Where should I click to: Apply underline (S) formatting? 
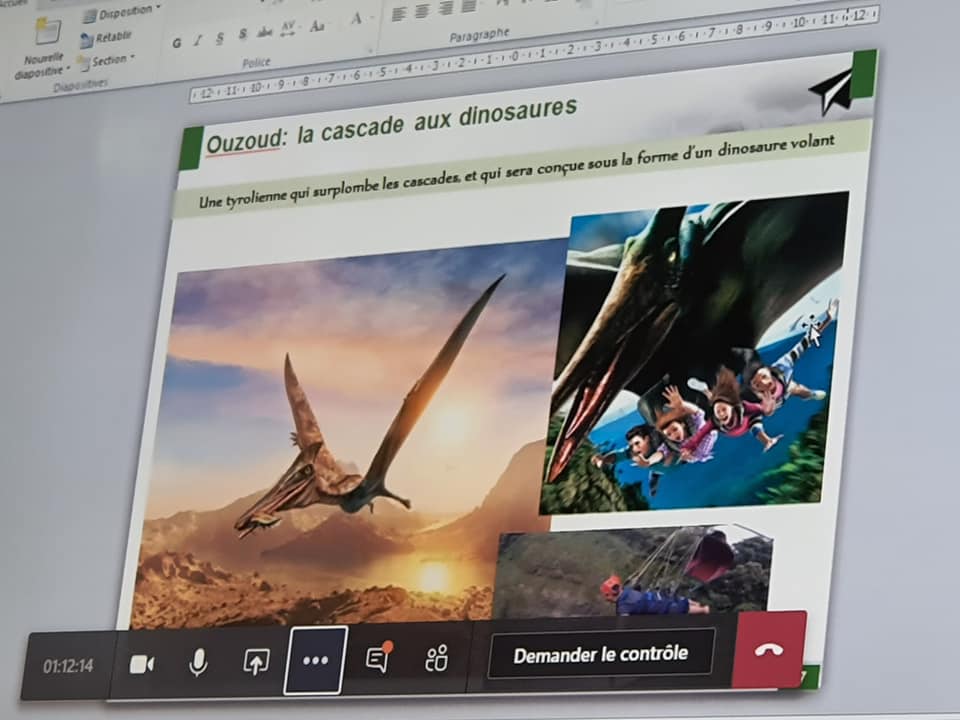(220, 37)
